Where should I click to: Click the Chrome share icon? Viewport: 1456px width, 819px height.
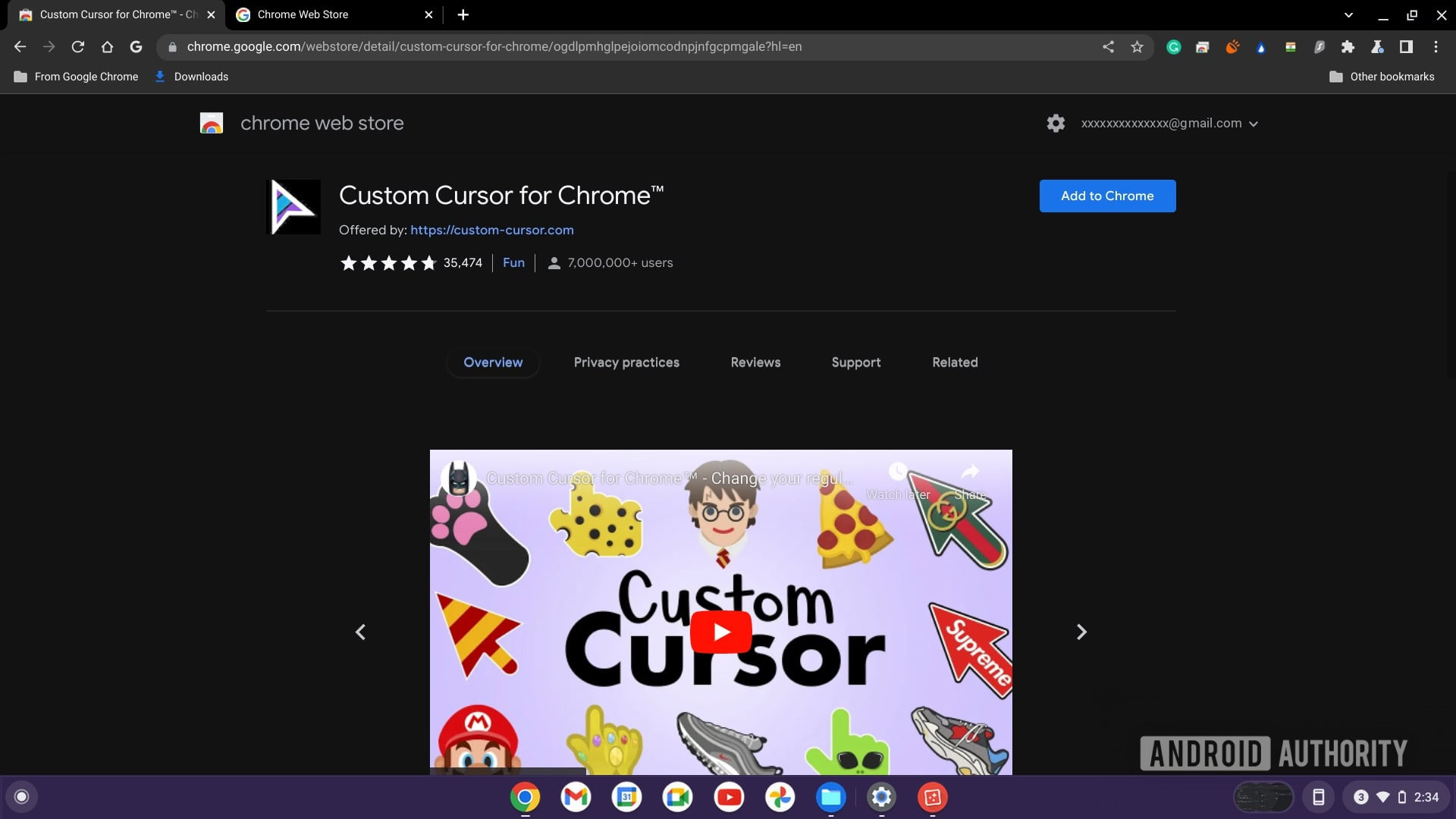[1107, 46]
